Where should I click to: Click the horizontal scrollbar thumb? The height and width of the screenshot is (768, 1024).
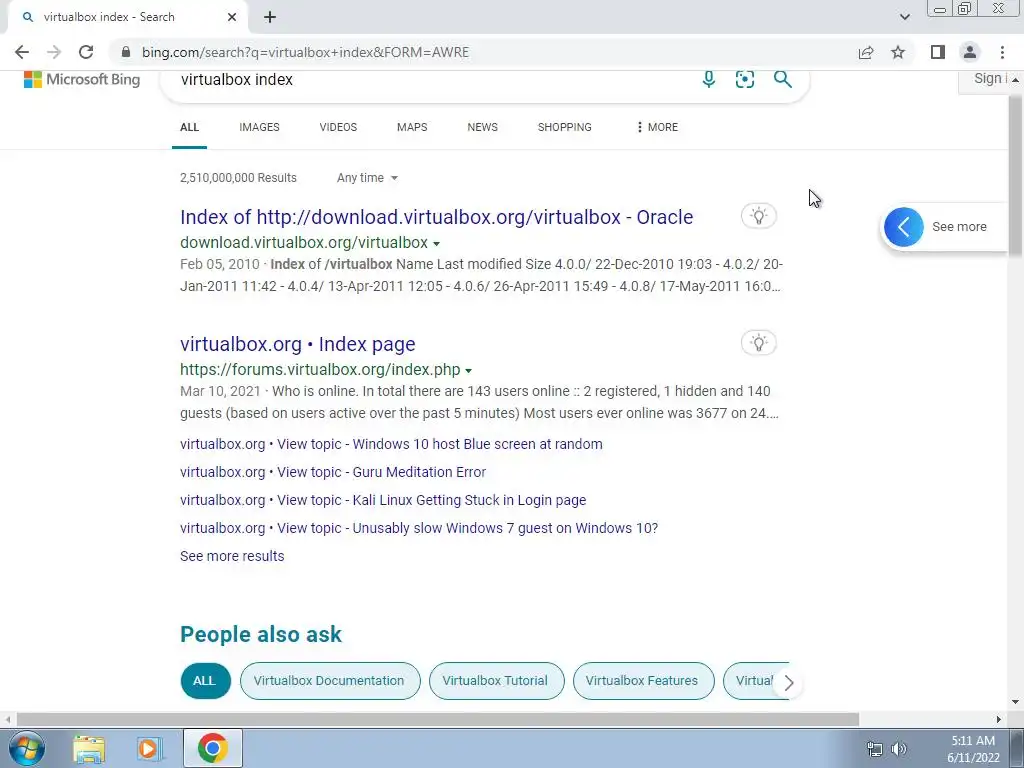pyautogui.click(x=438, y=719)
